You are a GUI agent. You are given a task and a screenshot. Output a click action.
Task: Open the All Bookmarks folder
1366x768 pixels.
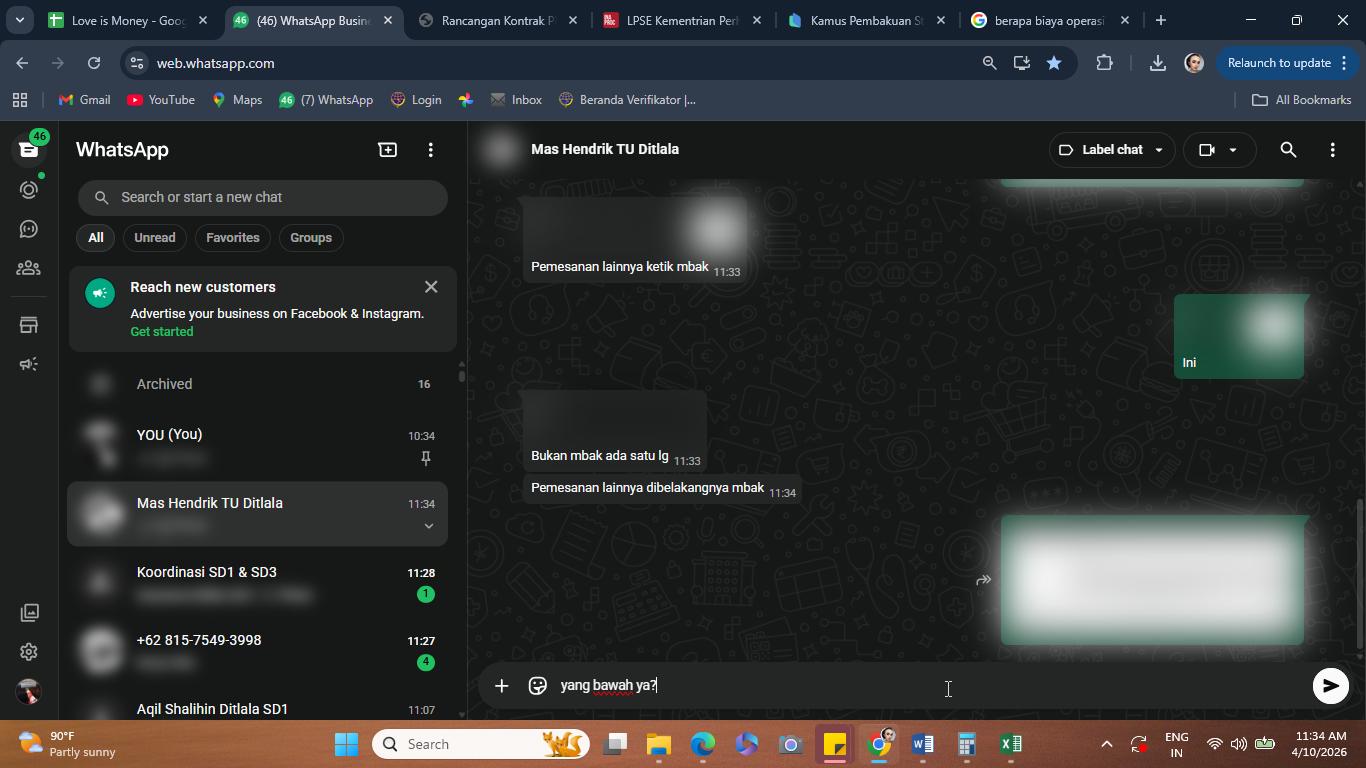click(x=1302, y=100)
